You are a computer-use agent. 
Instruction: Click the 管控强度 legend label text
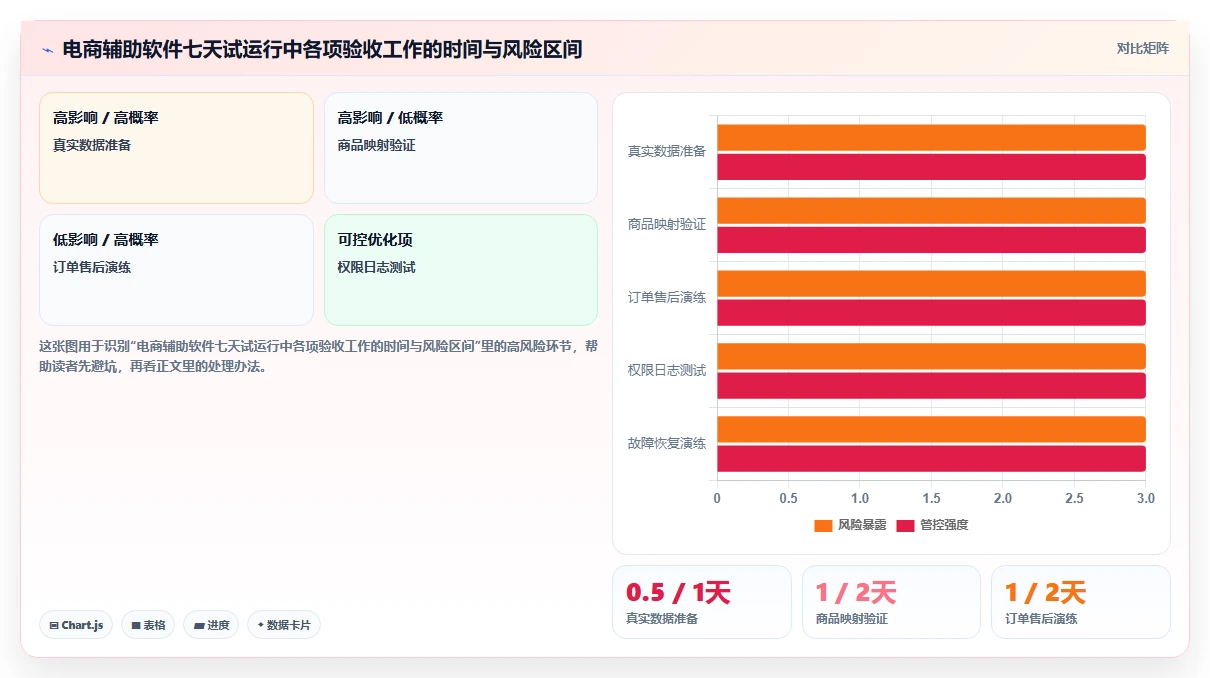[944, 525]
